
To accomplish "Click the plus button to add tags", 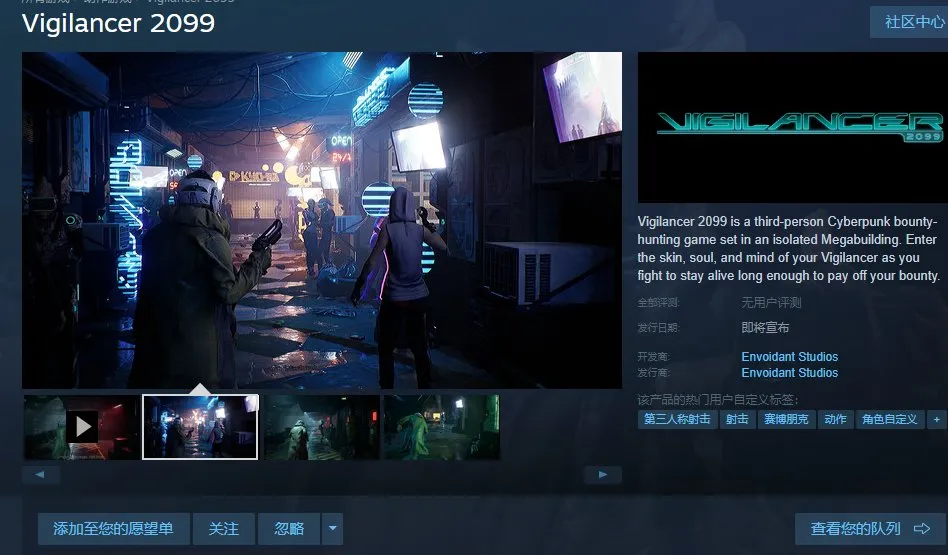I will pos(937,419).
